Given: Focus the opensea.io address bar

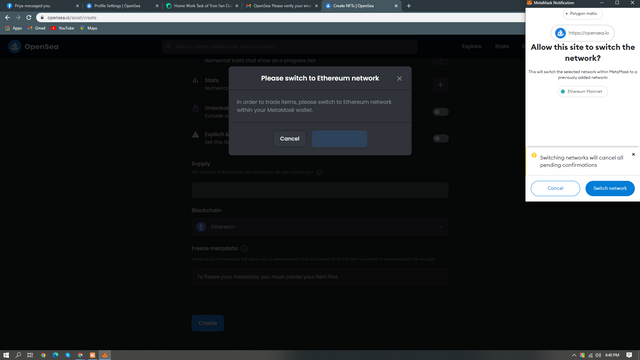Looking at the screenshot, I should pos(282,18).
